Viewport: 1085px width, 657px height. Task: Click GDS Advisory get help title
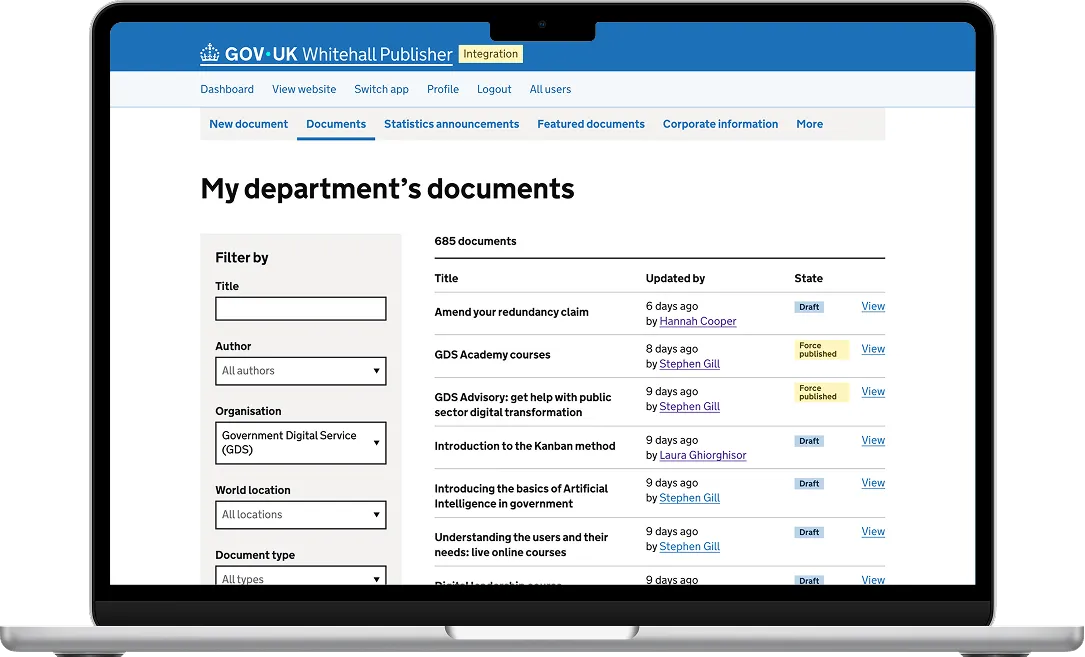click(x=522, y=405)
